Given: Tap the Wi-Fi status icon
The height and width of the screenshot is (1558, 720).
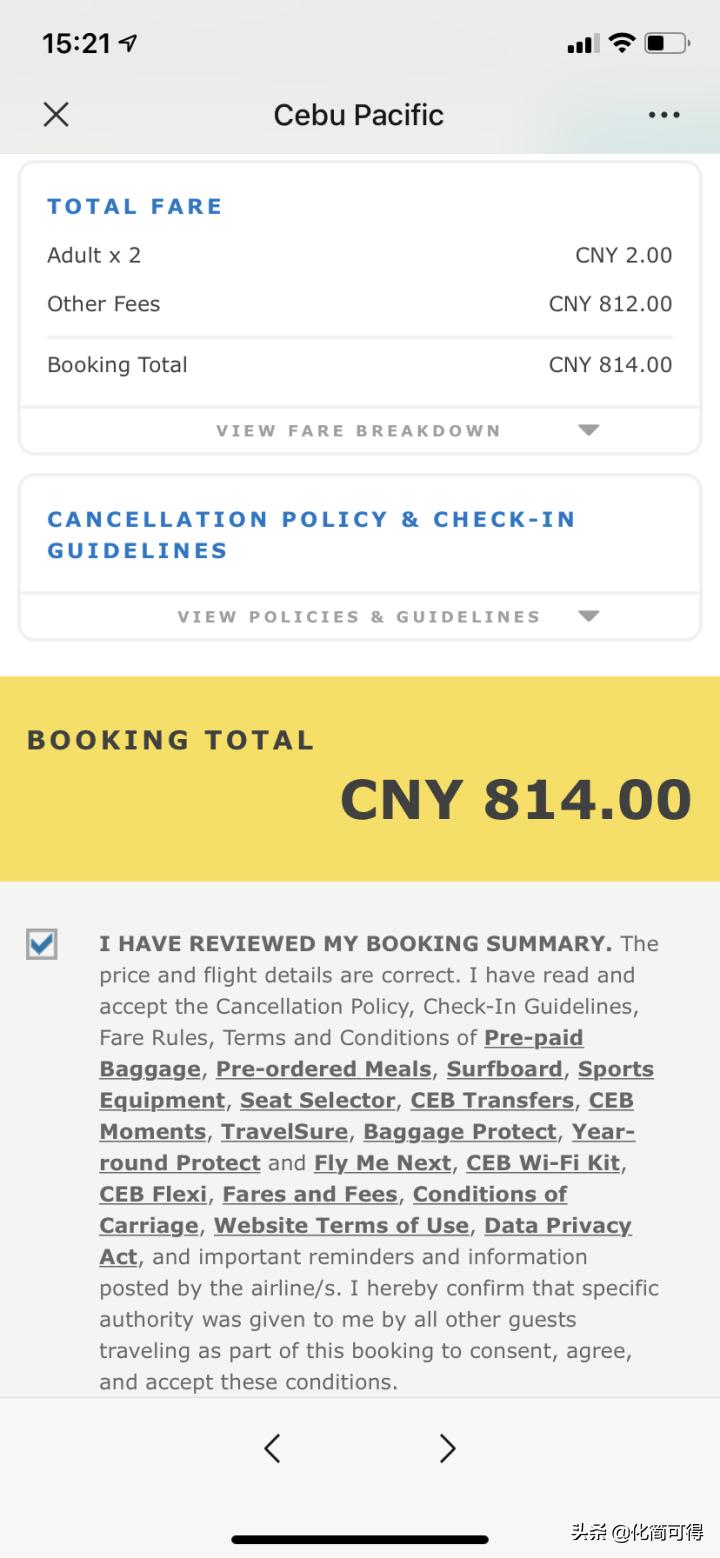Looking at the screenshot, I should (622, 43).
